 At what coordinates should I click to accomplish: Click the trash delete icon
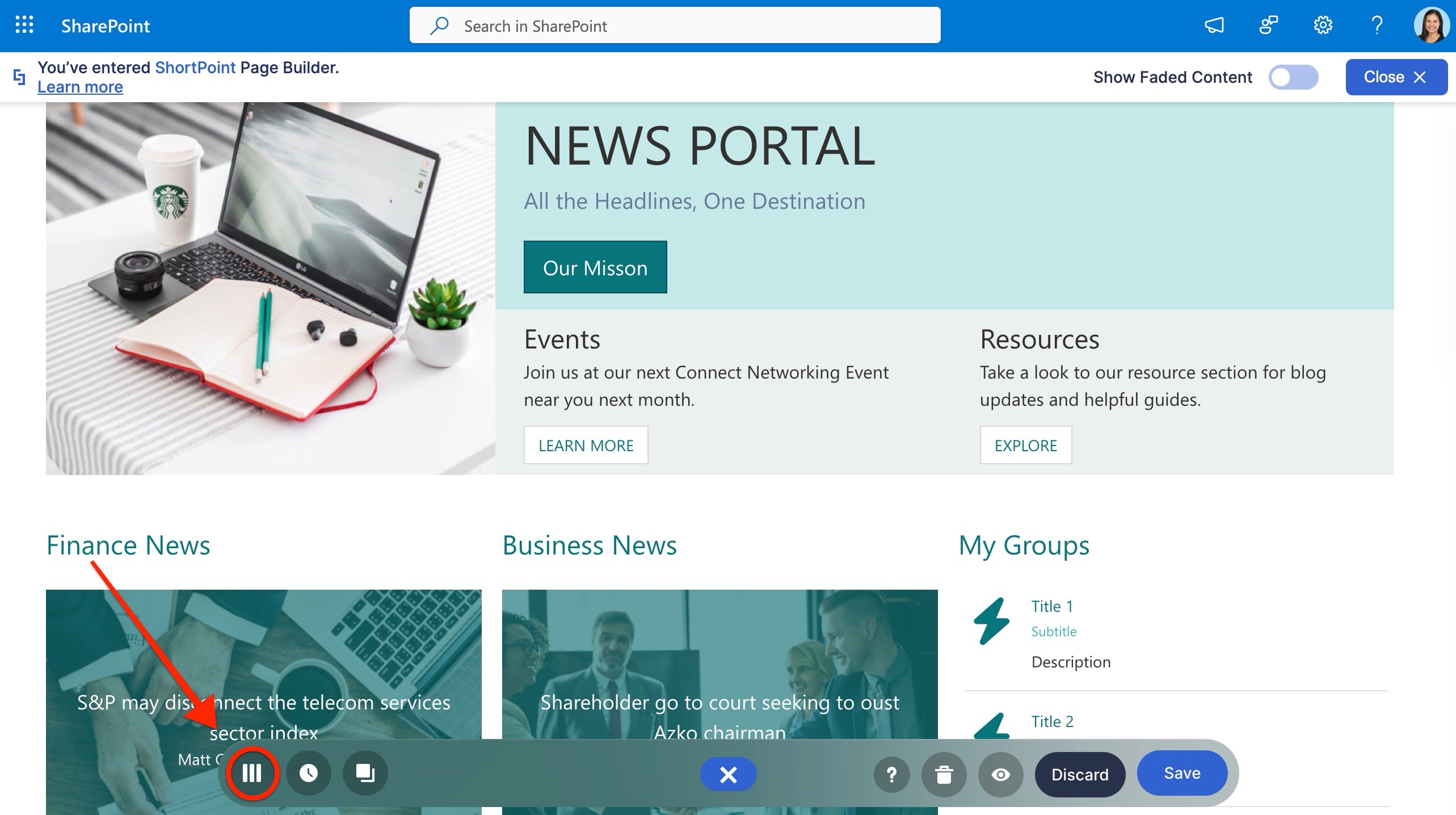(x=944, y=775)
